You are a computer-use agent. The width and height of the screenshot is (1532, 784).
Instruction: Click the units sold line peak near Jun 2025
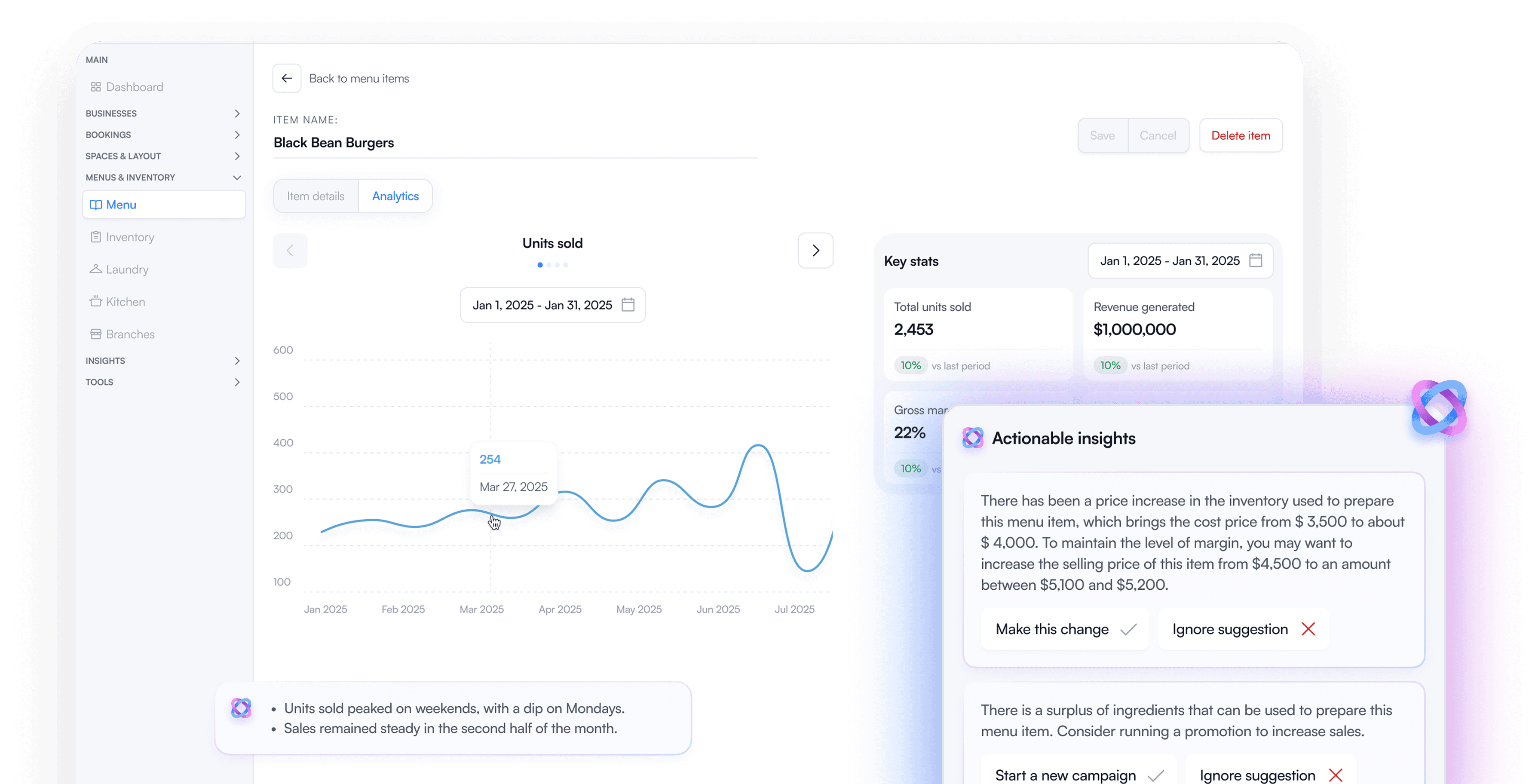coord(759,445)
